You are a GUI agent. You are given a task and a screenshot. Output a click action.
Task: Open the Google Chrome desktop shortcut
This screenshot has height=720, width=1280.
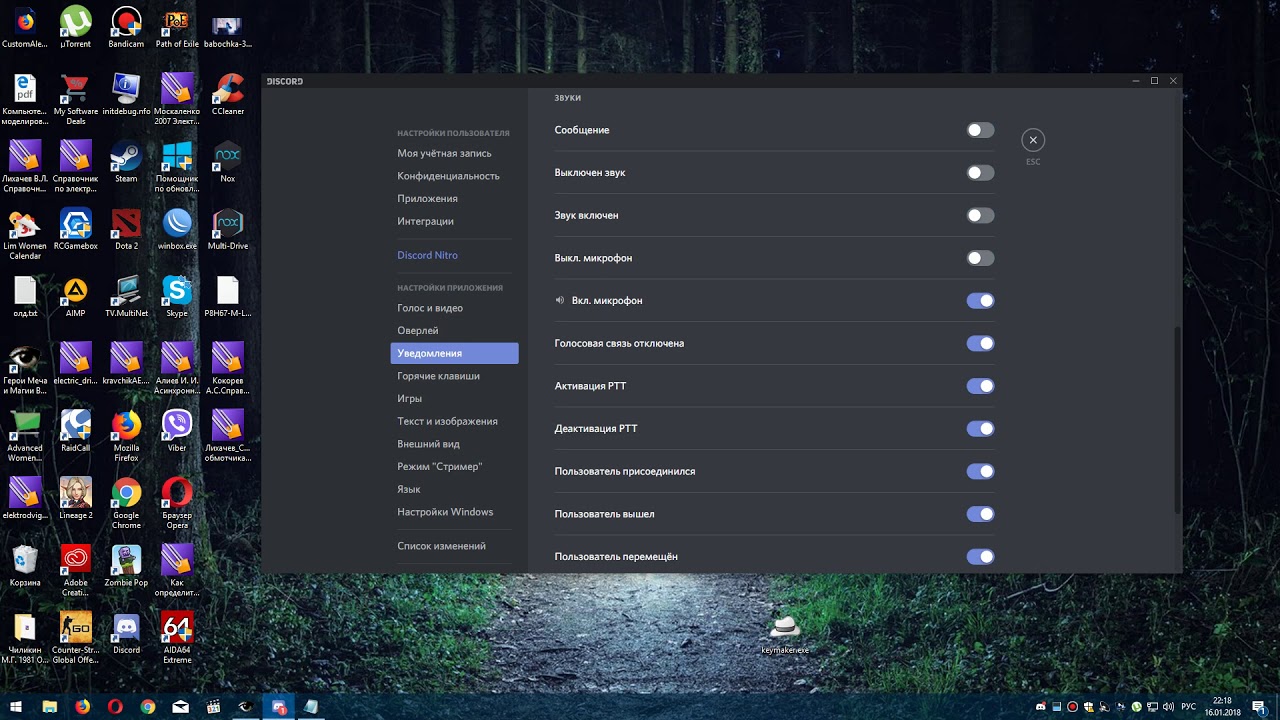126,504
